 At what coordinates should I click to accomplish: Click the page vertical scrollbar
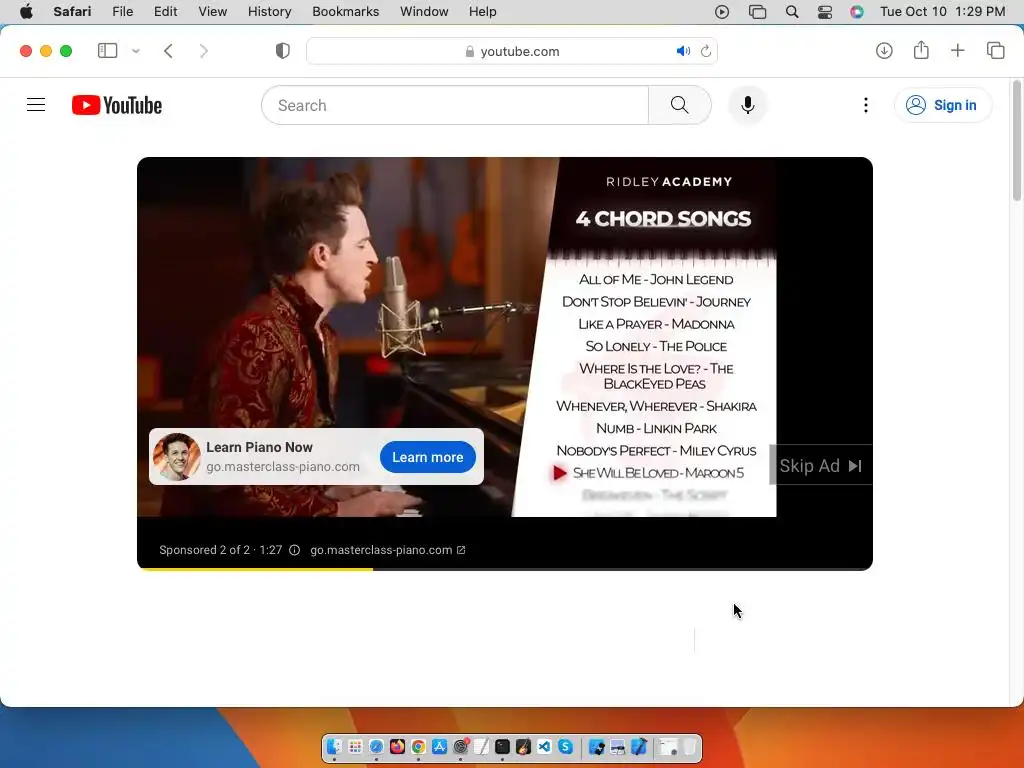1017,140
